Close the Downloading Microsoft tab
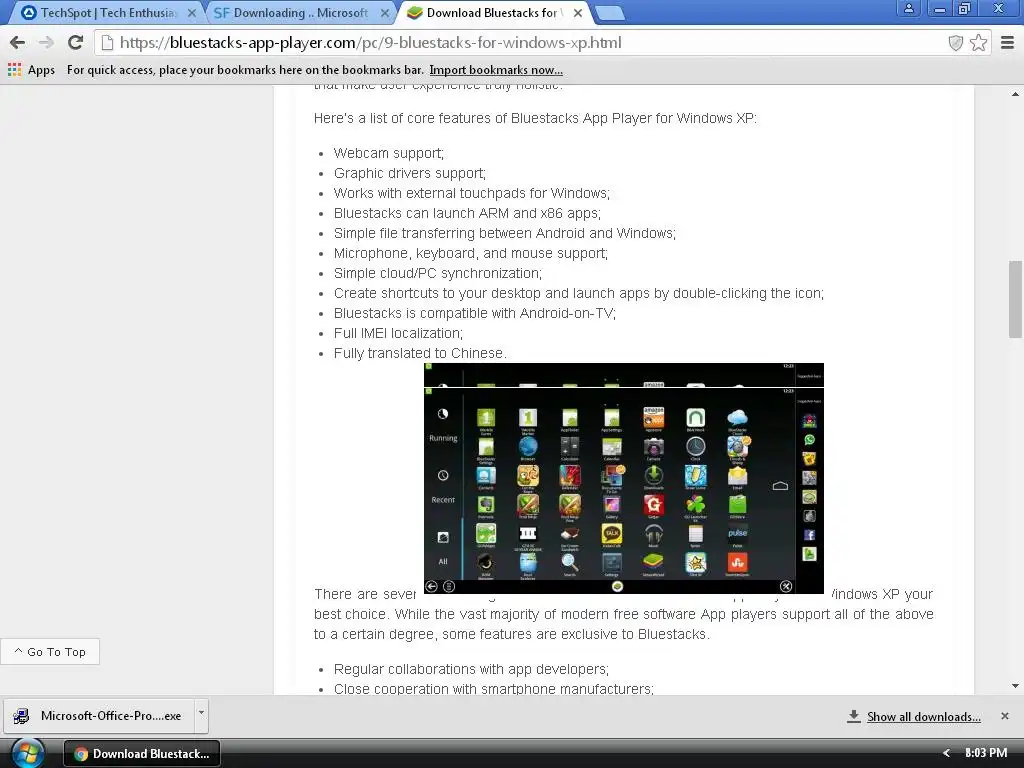Viewport: 1024px width, 768px height. 385,13
